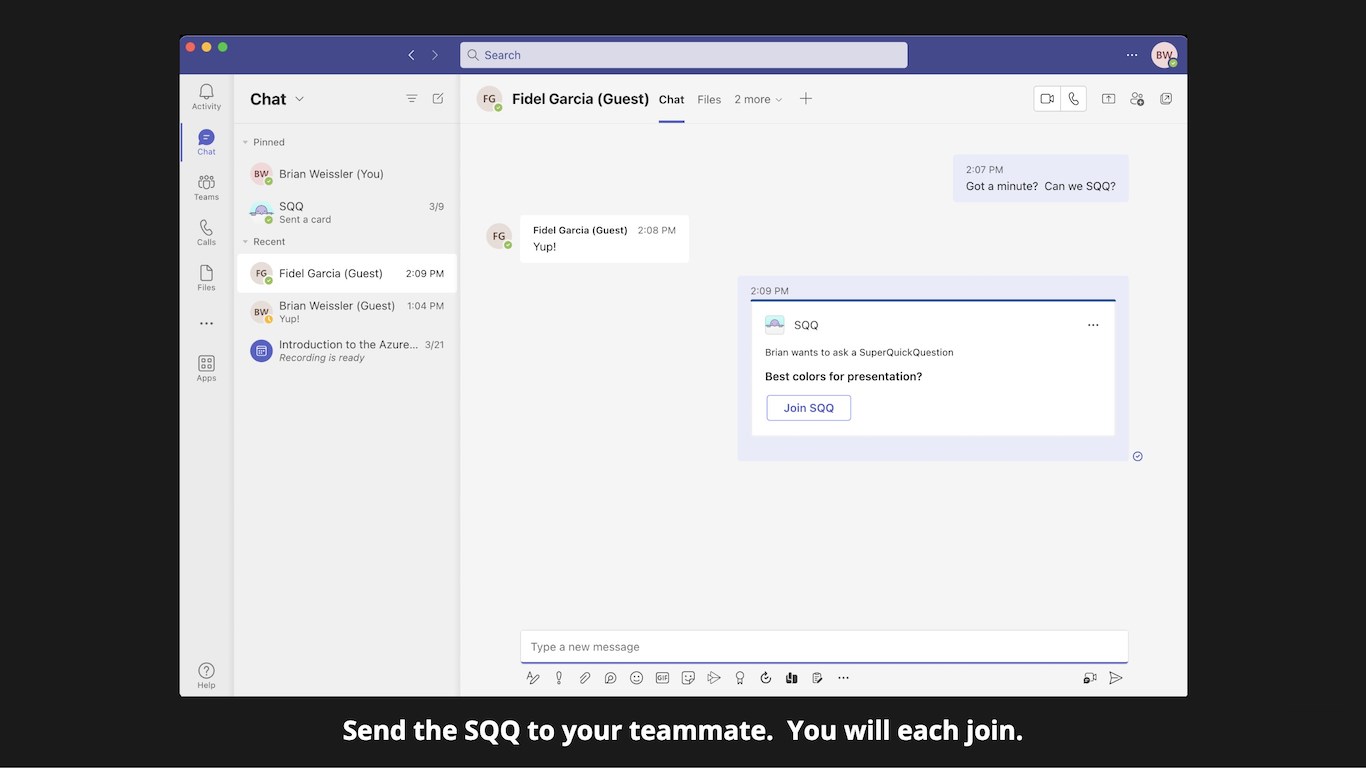Open the emoji picker
The image size is (1366, 768).
pos(636,678)
